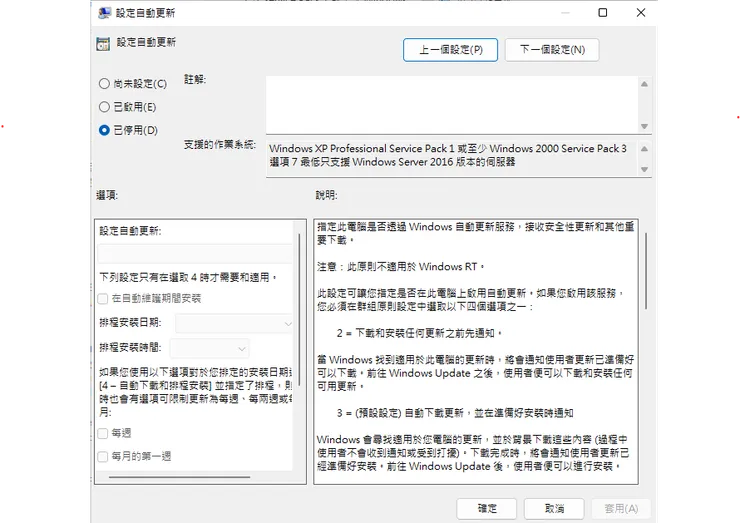Screen dimensions: 740x523
Task: Close the 設定自動更新 window
Action: point(640,13)
